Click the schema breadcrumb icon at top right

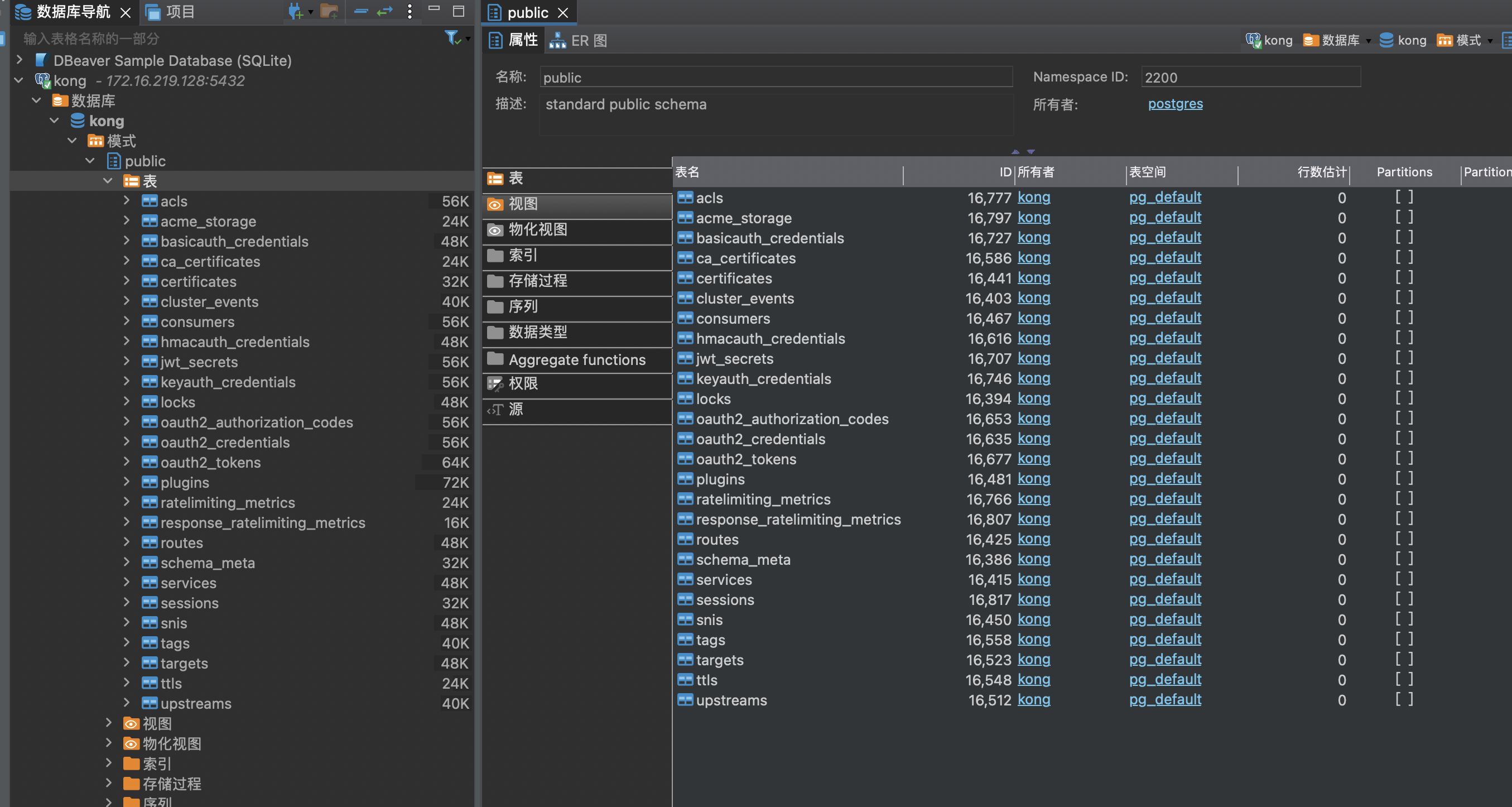coord(1444,40)
